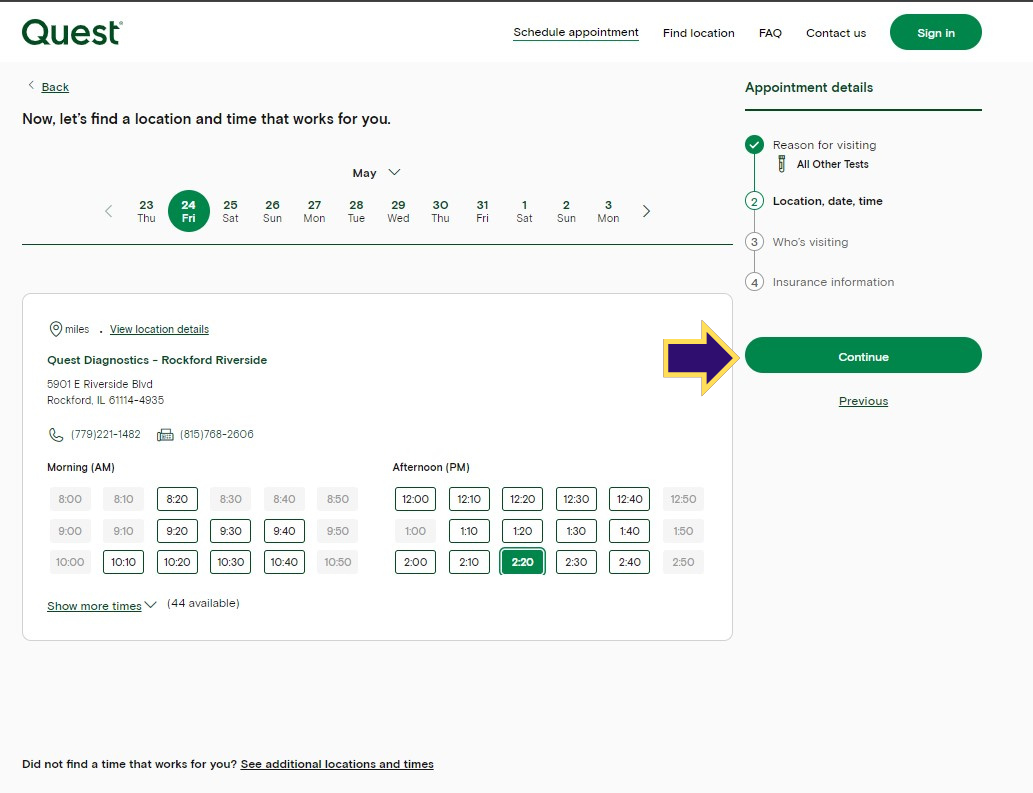
Task: Go to previous dates with left arrow
Action: [109, 211]
